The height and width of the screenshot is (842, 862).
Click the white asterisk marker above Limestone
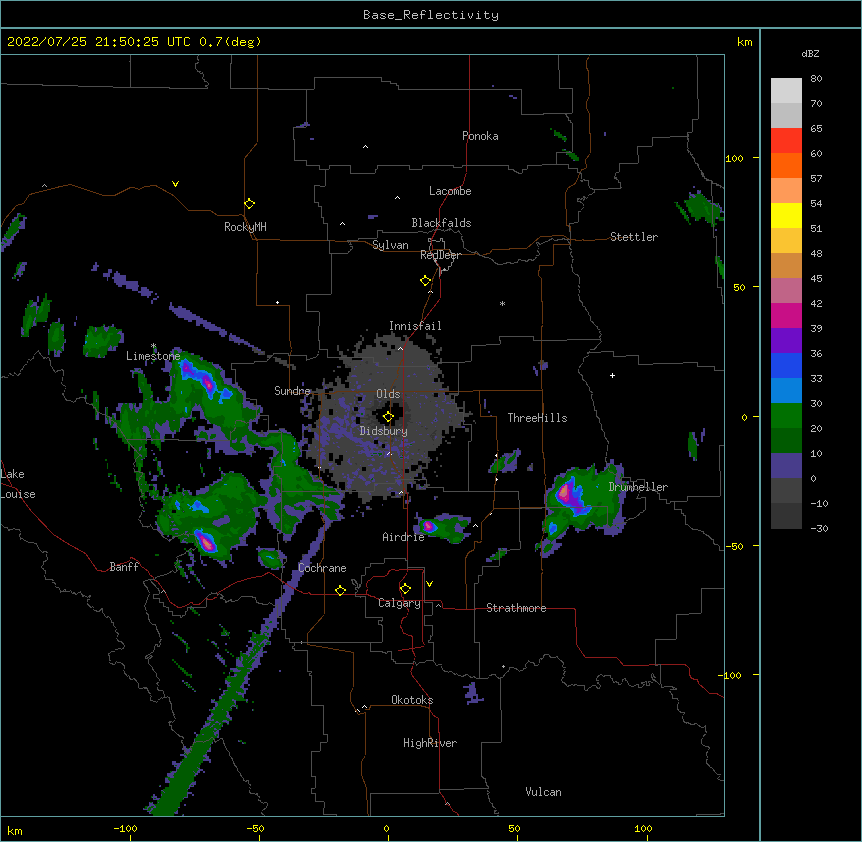coord(154,346)
